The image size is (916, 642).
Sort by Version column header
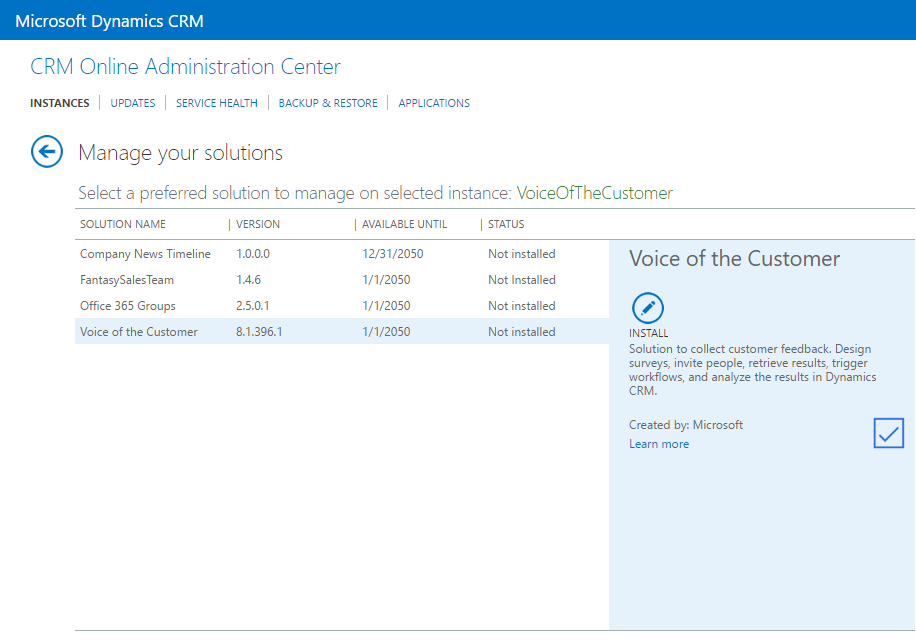pyautogui.click(x=258, y=224)
